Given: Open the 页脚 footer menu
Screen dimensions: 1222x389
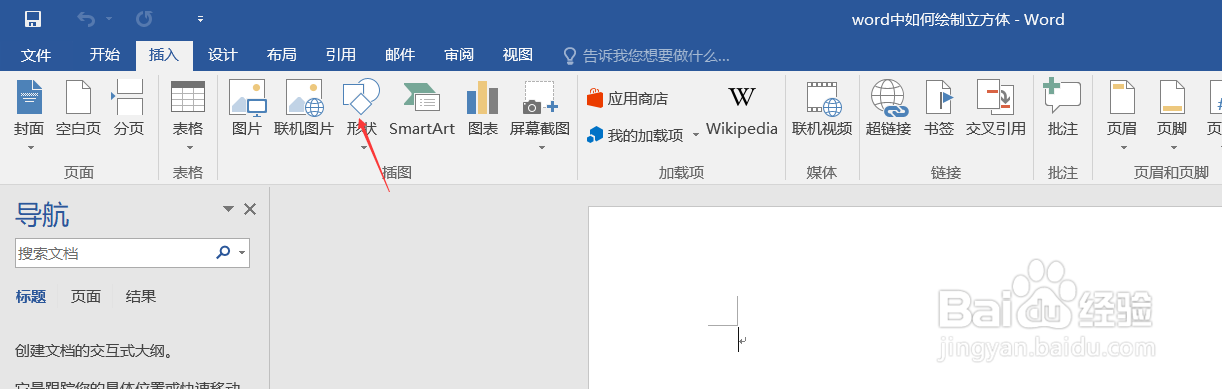Looking at the screenshot, I should [1172, 115].
